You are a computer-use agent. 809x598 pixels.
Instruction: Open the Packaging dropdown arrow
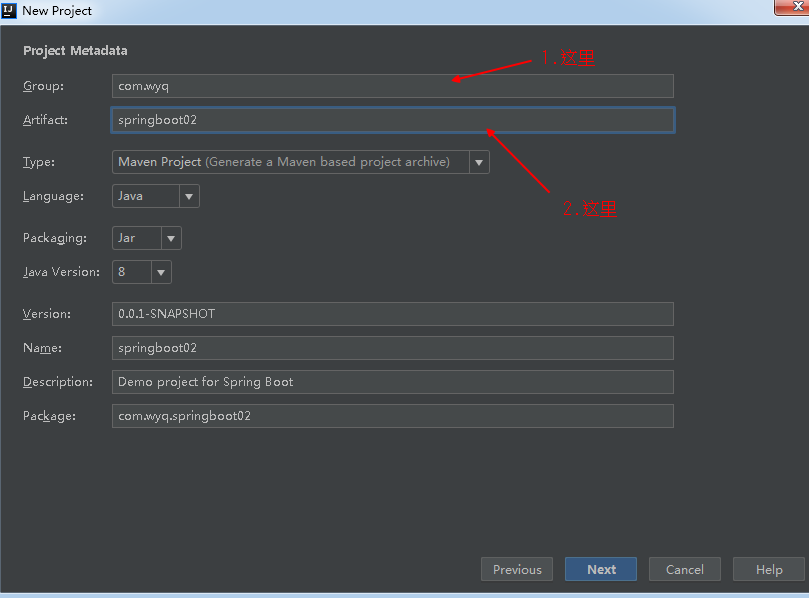coord(171,238)
